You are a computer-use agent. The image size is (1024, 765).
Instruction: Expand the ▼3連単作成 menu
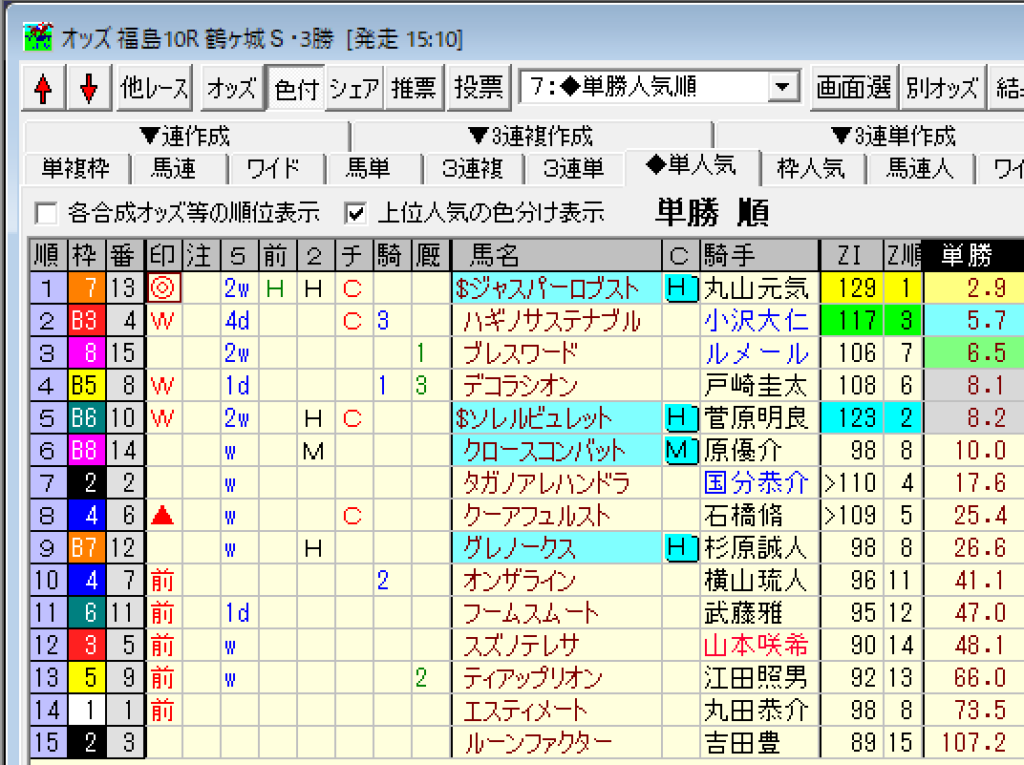coord(893,137)
